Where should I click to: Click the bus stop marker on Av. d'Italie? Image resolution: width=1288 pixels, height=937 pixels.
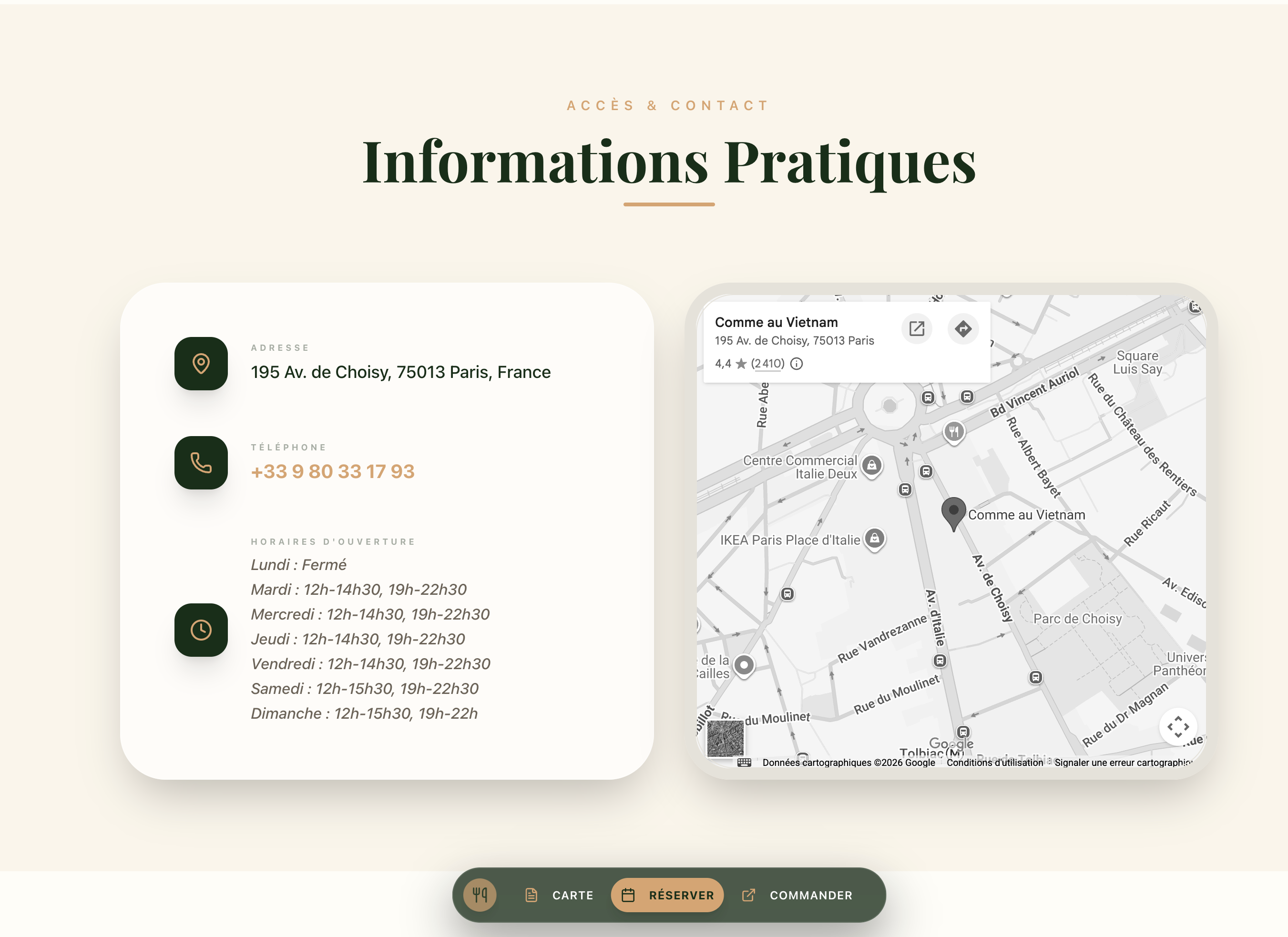[940, 661]
